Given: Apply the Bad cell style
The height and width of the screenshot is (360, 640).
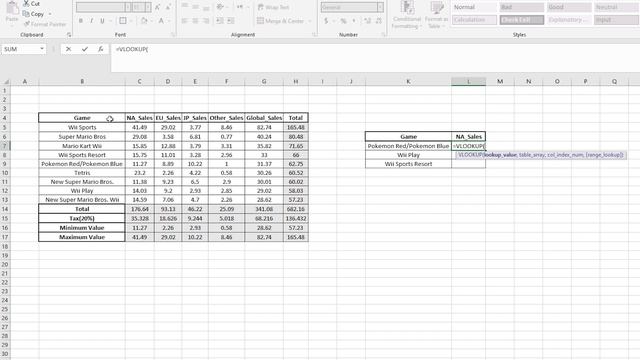Looking at the screenshot, I should pos(522,7).
